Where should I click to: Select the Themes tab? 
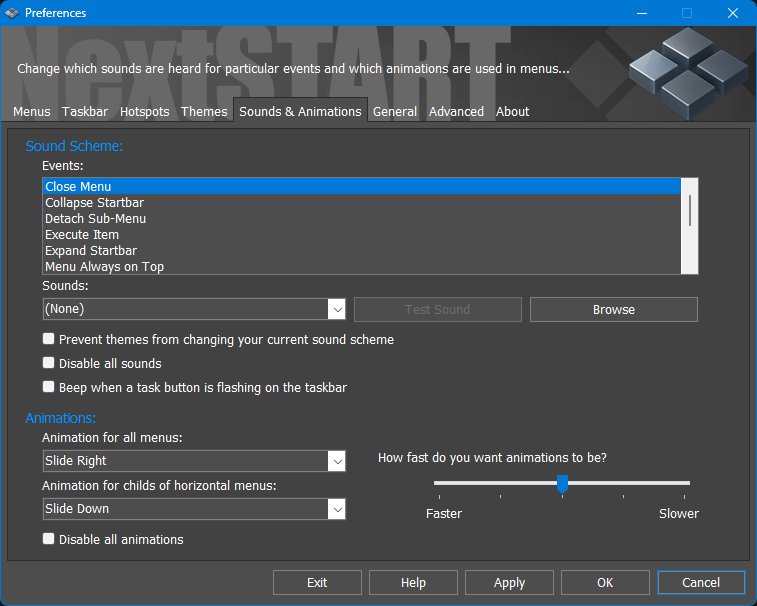(x=204, y=112)
